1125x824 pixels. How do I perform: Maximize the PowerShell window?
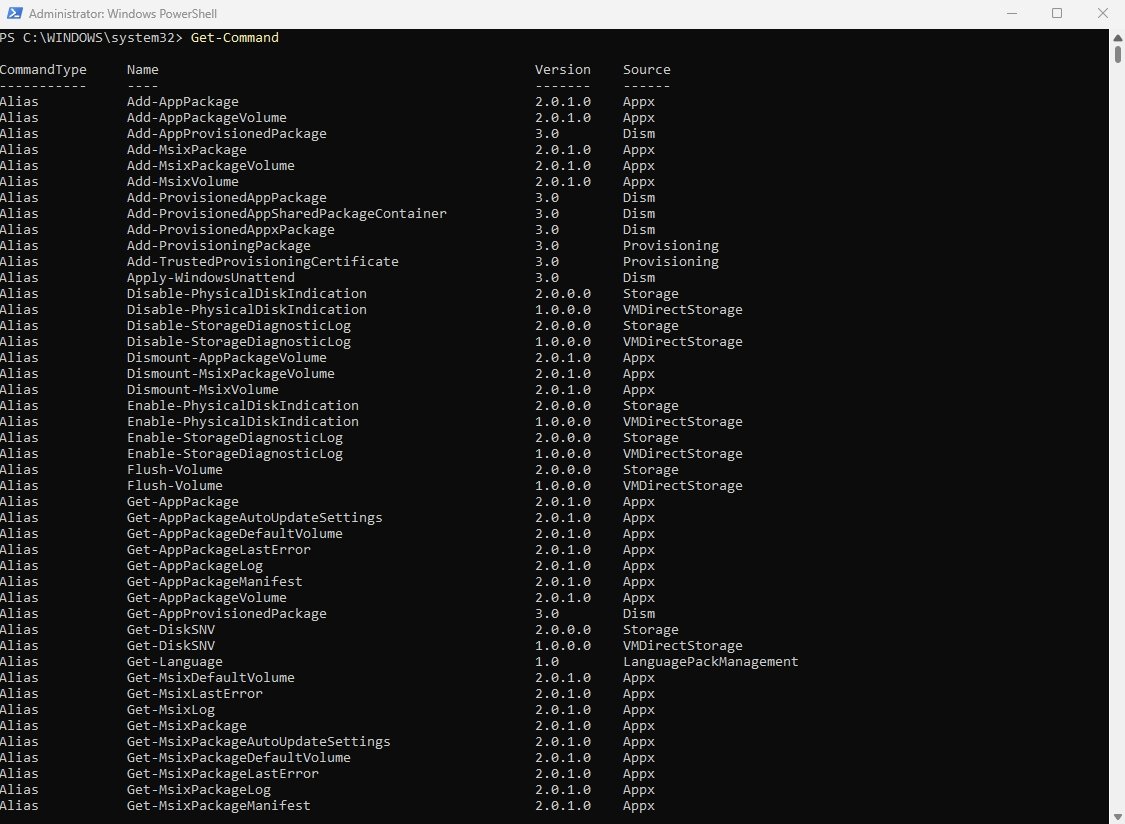(1057, 13)
